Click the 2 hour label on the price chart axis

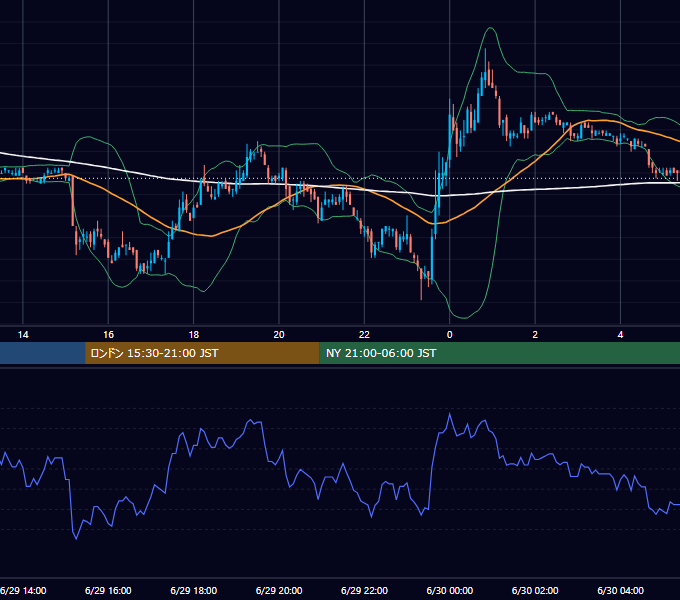coord(535,334)
